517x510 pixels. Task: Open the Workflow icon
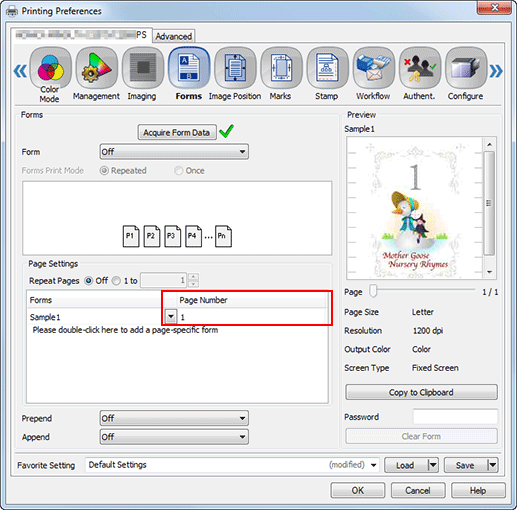373,68
